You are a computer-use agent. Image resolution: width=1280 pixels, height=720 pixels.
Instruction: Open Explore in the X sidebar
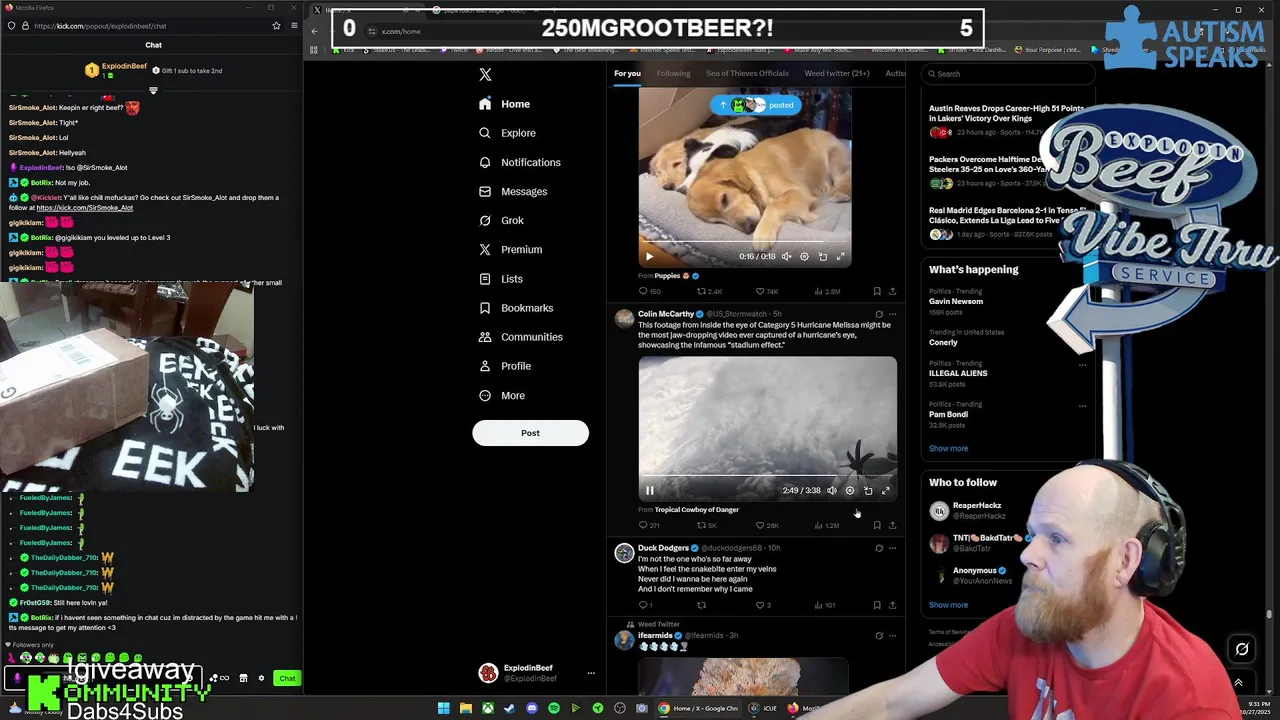(x=507, y=133)
